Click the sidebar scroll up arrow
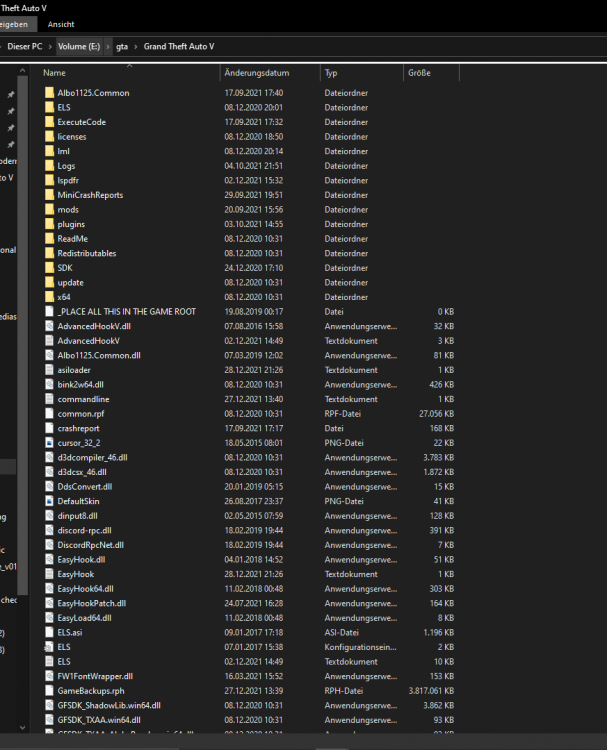 pos(22,71)
